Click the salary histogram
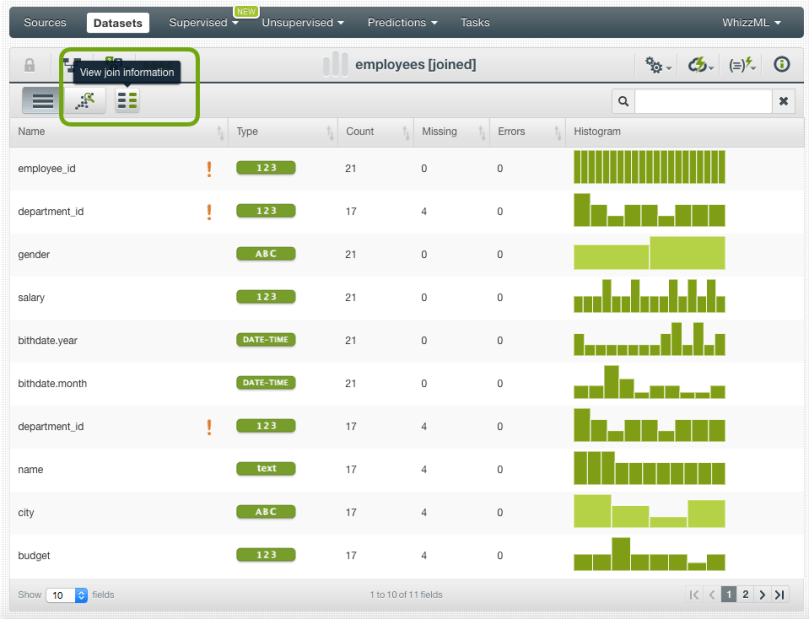Image resolution: width=809 pixels, height=619 pixels. point(649,297)
